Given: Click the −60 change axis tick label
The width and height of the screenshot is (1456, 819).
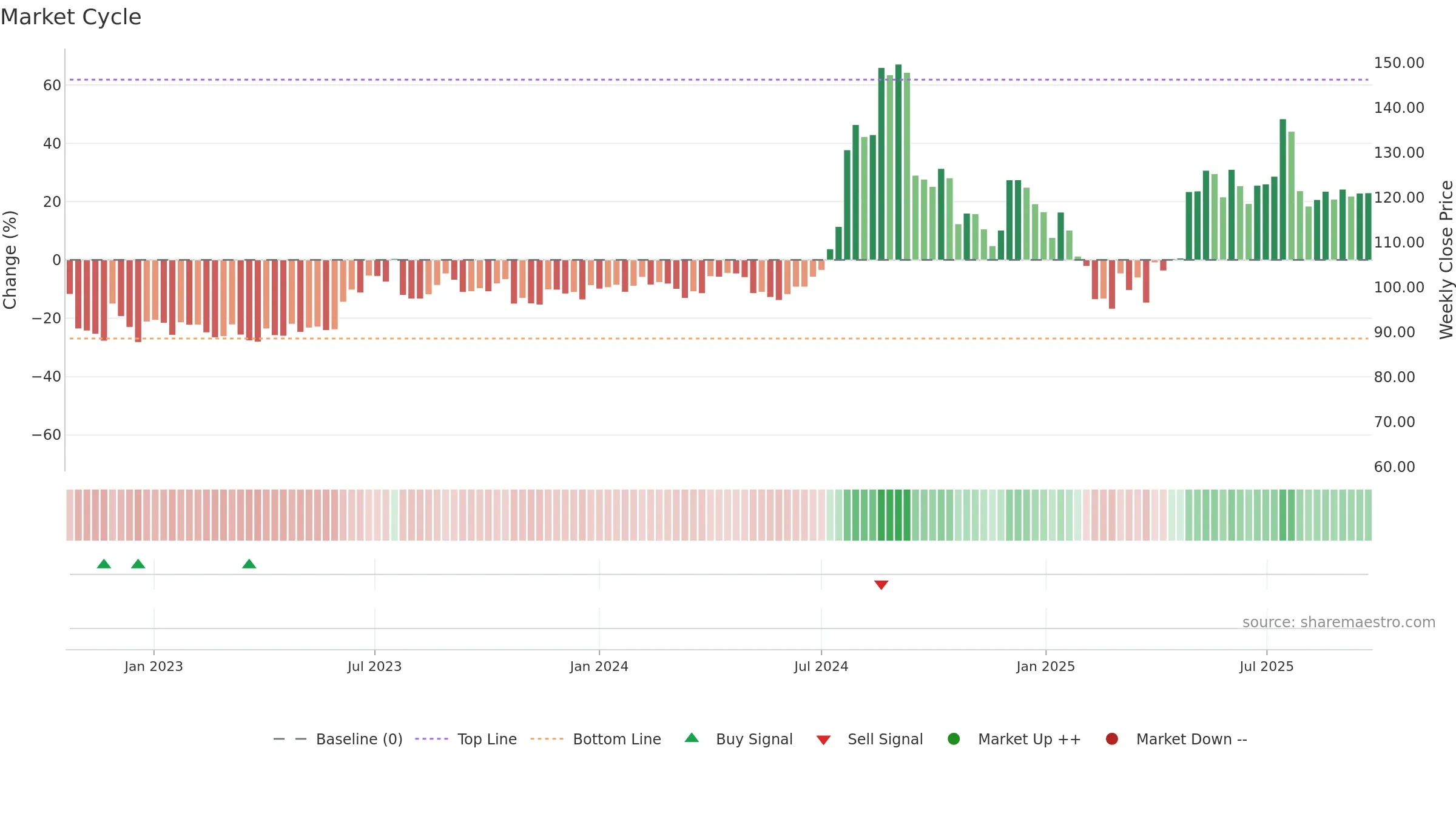Looking at the screenshot, I should pos(47,434).
